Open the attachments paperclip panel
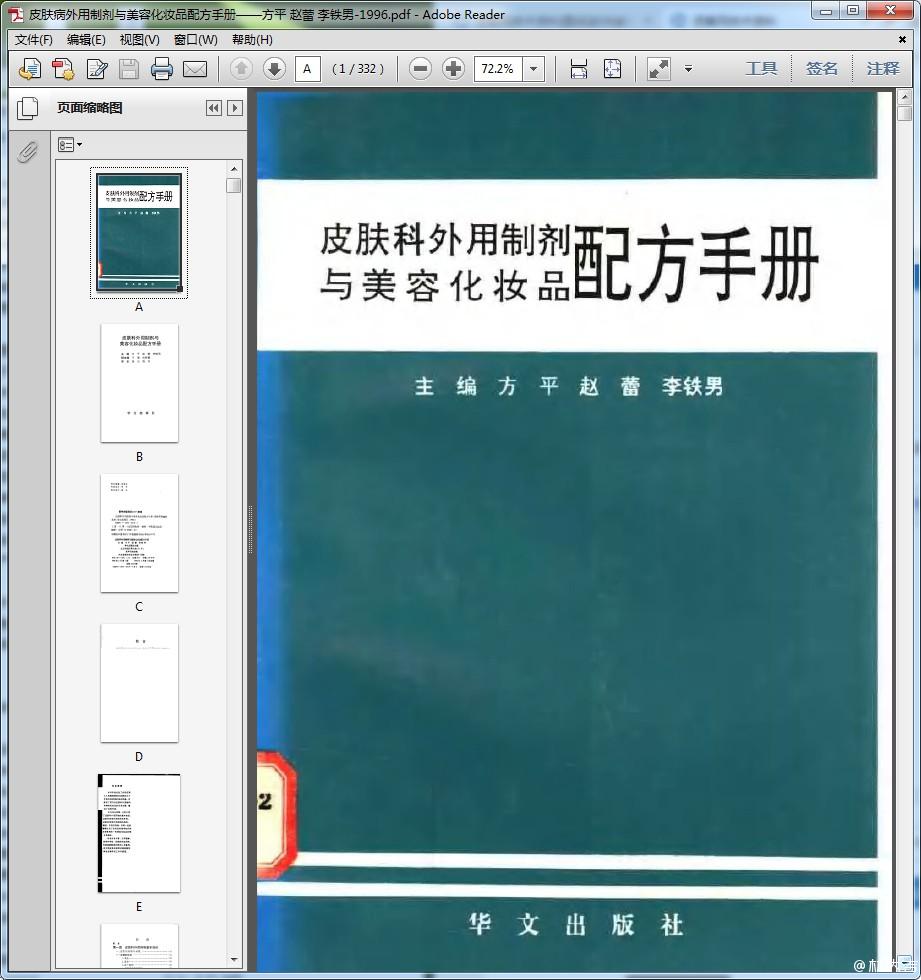 coord(27,151)
